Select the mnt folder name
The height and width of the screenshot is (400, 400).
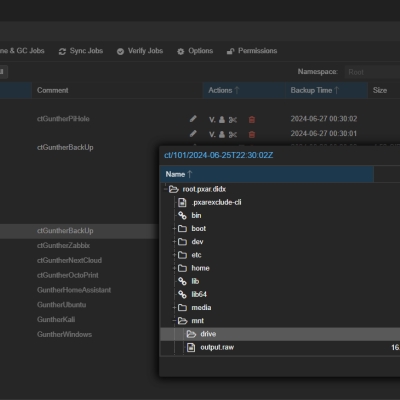[x=198, y=321]
